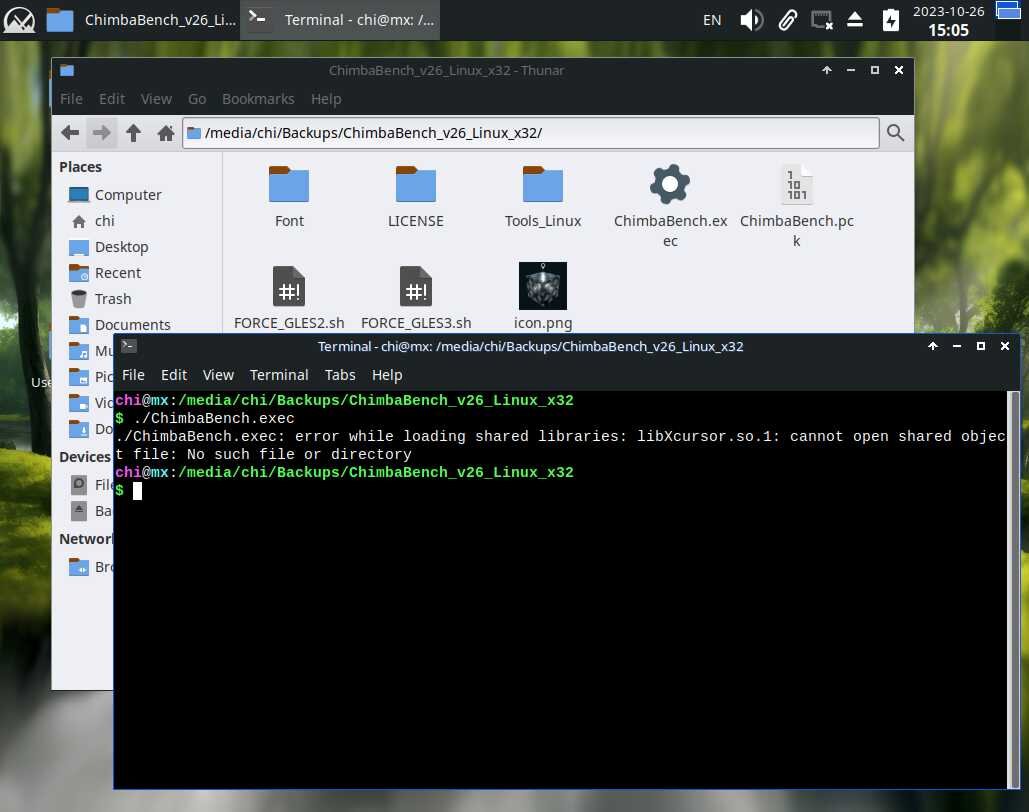Switch to the Terminal window via taskbar
The image size is (1029, 812).
point(340,19)
